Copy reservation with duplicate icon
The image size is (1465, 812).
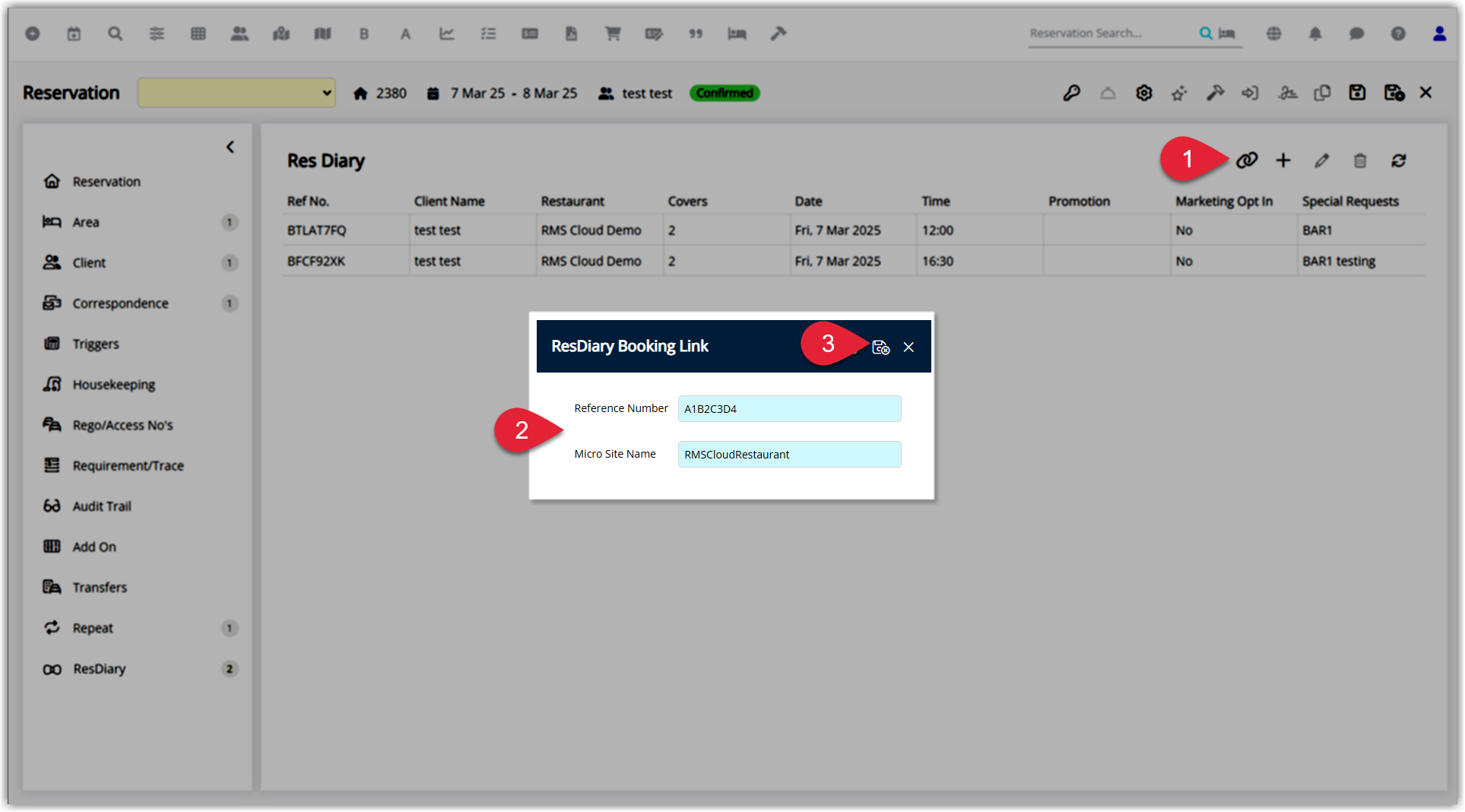1322,93
